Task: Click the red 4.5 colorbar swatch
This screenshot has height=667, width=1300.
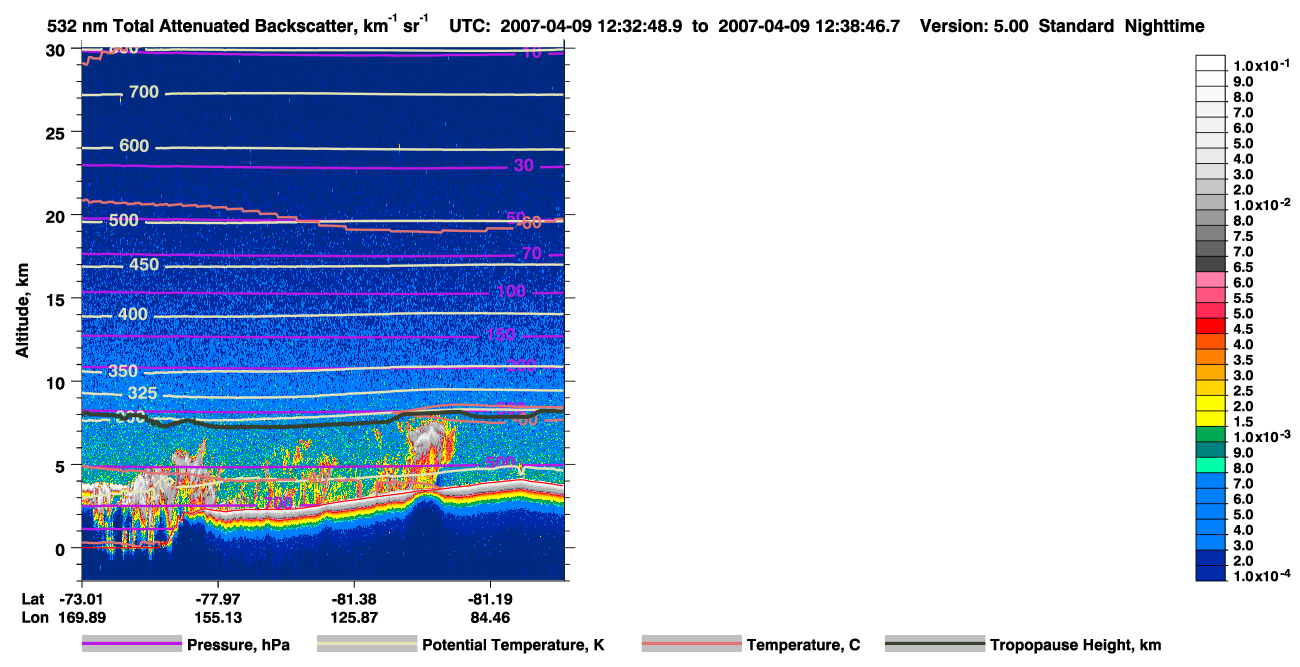Action: coord(1210,326)
